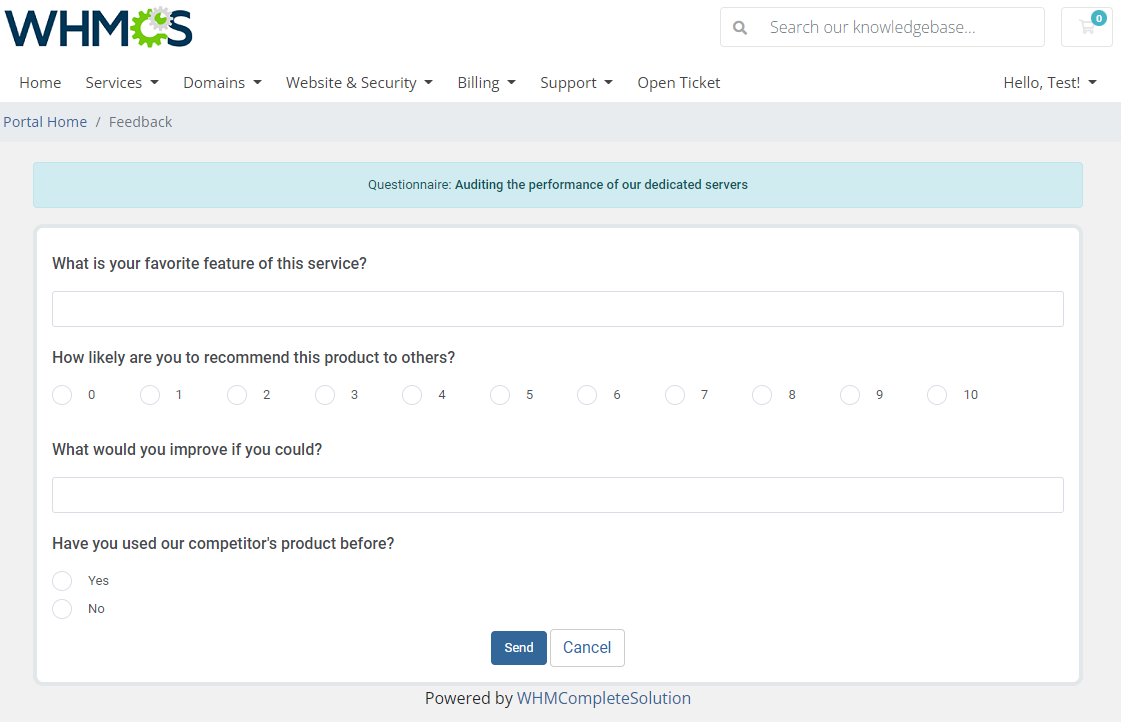Select rating 5 radio button

click(x=500, y=395)
